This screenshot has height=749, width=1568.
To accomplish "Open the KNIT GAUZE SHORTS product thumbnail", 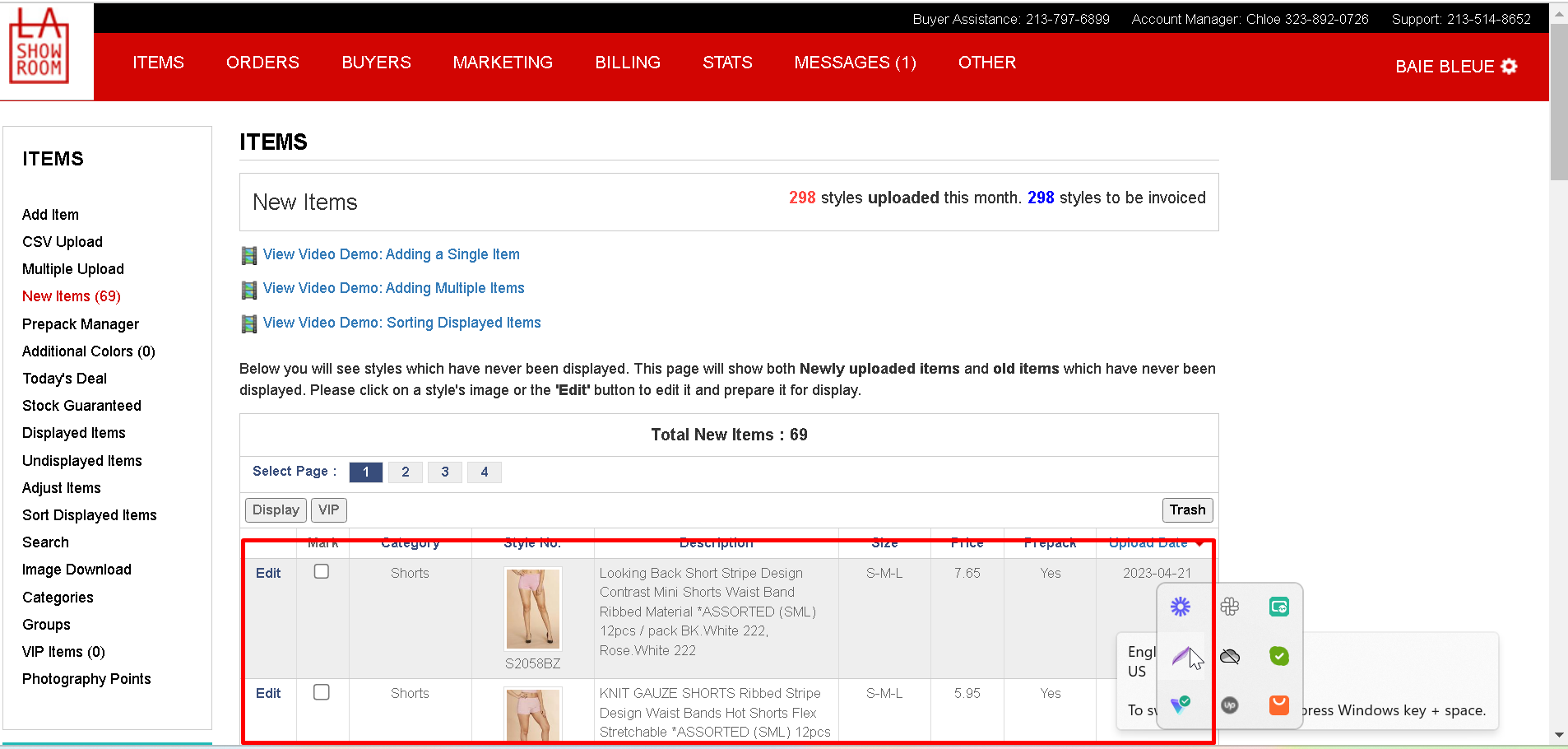I will point(533,714).
